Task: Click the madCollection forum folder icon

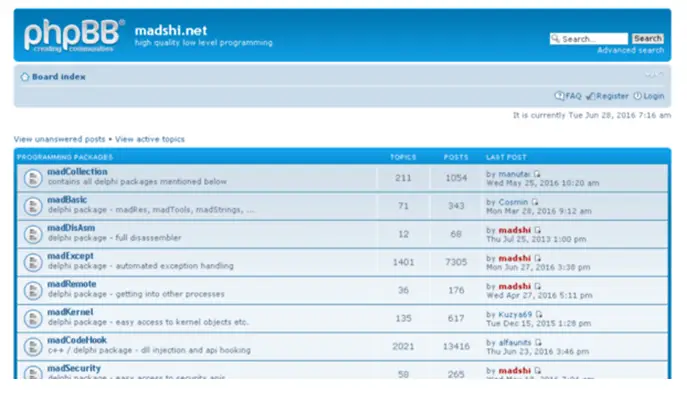Action: click(x=33, y=178)
